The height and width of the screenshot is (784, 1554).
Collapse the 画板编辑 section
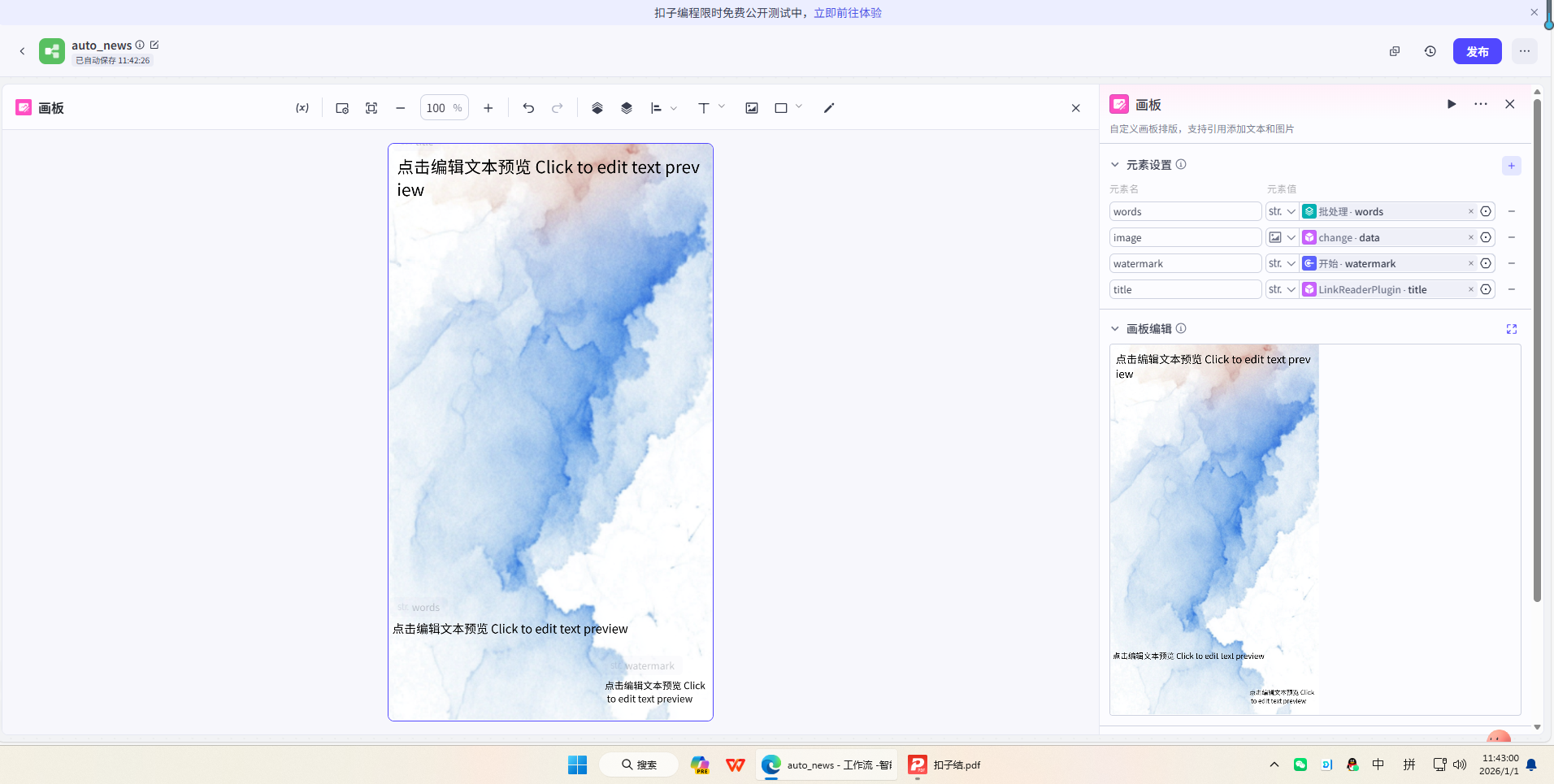1115,328
